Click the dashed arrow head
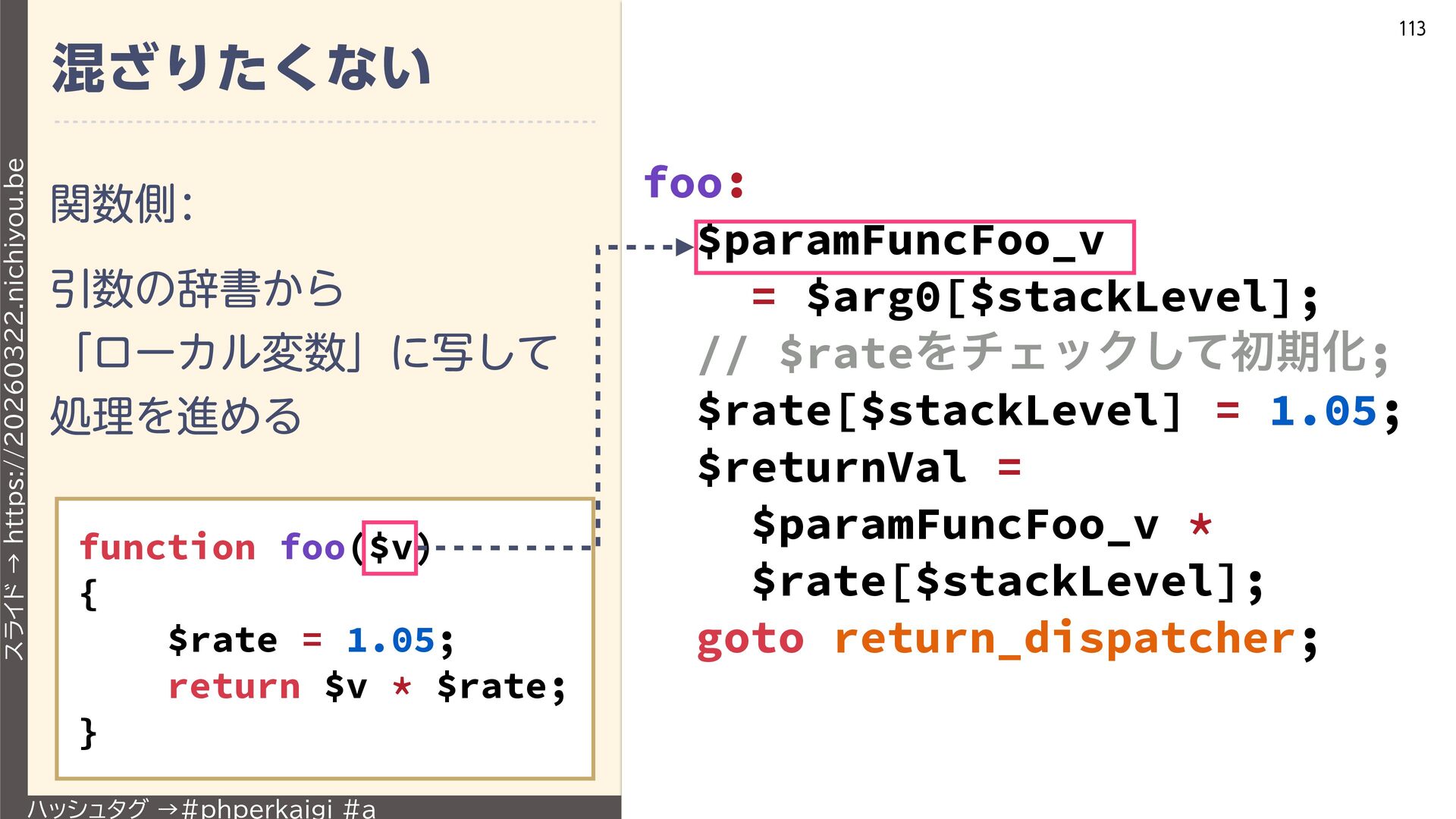The image size is (1456, 819). click(685, 246)
